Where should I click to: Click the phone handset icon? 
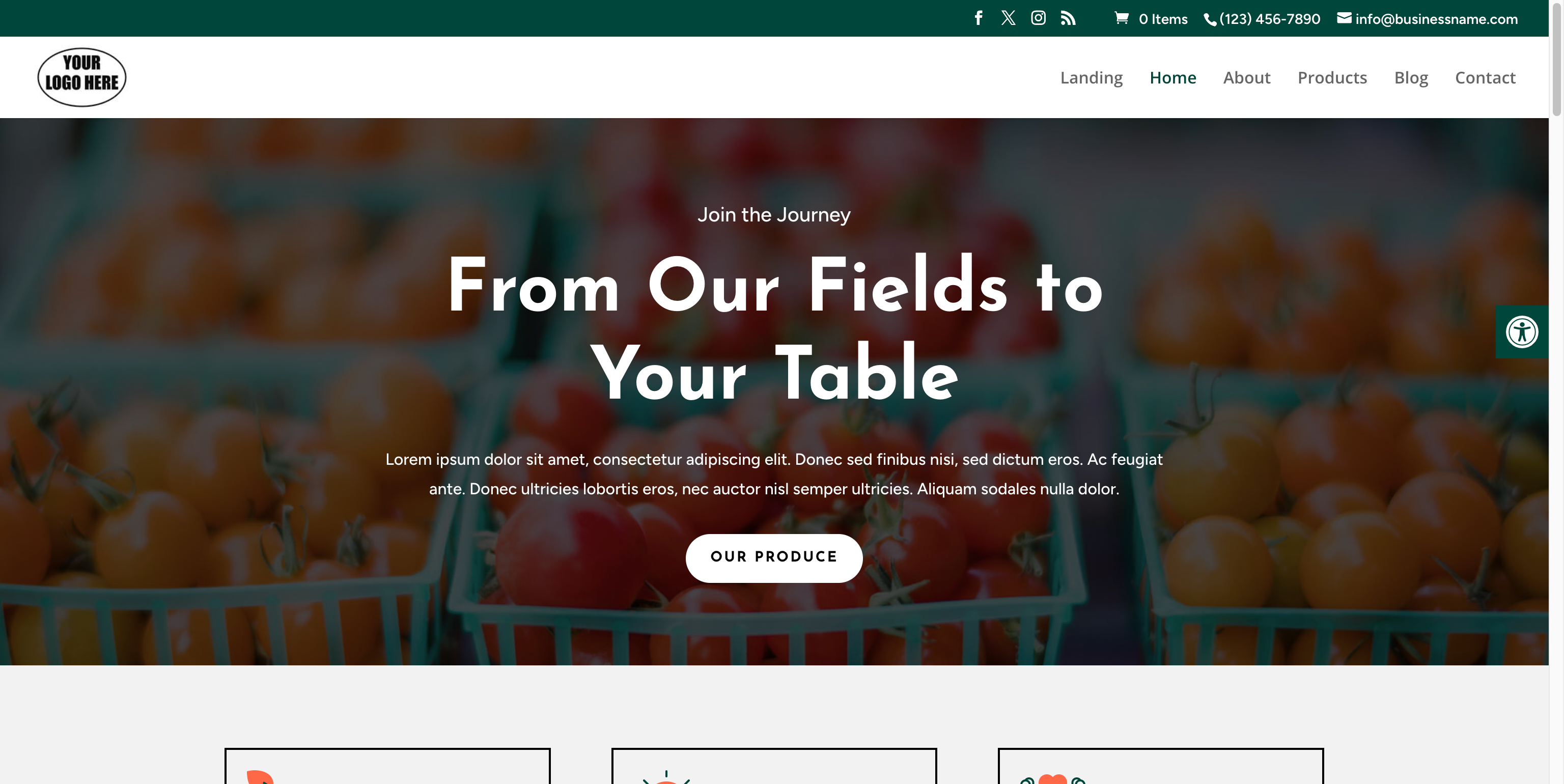[x=1210, y=19]
